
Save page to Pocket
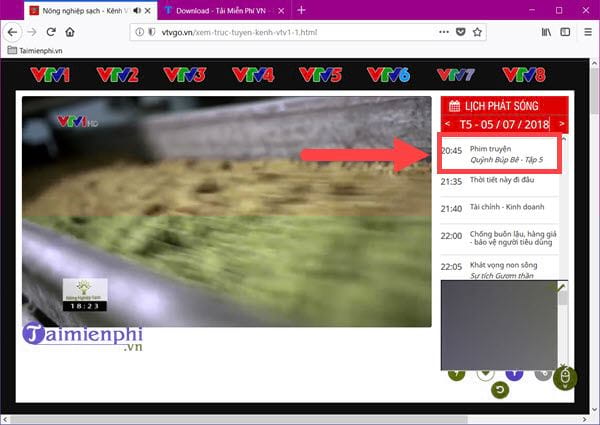[460, 32]
